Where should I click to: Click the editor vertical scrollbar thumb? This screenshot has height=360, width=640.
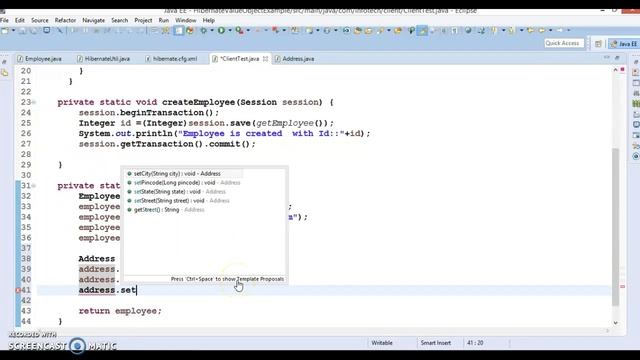point(615,227)
